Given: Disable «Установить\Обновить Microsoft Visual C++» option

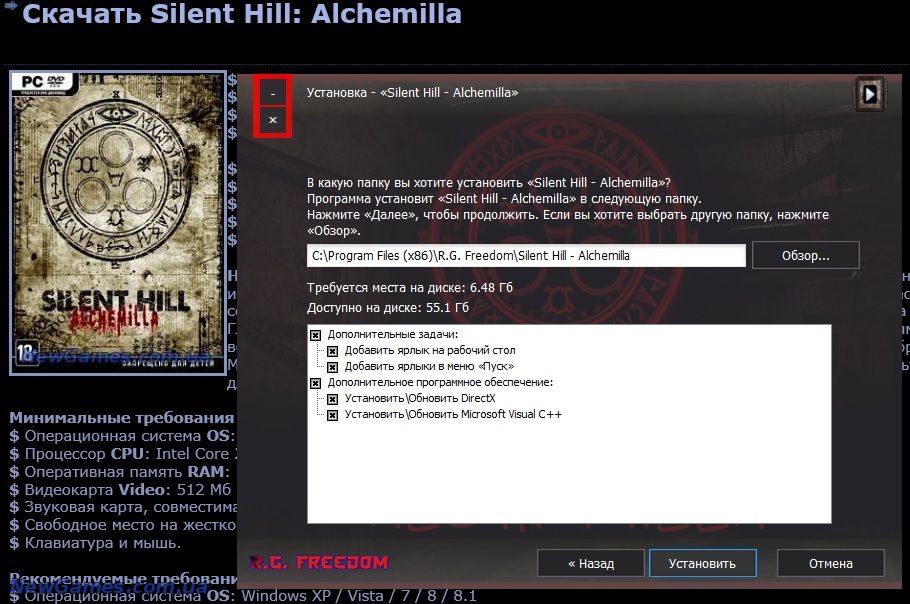Looking at the screenshot, I should [x=333, y=415].
